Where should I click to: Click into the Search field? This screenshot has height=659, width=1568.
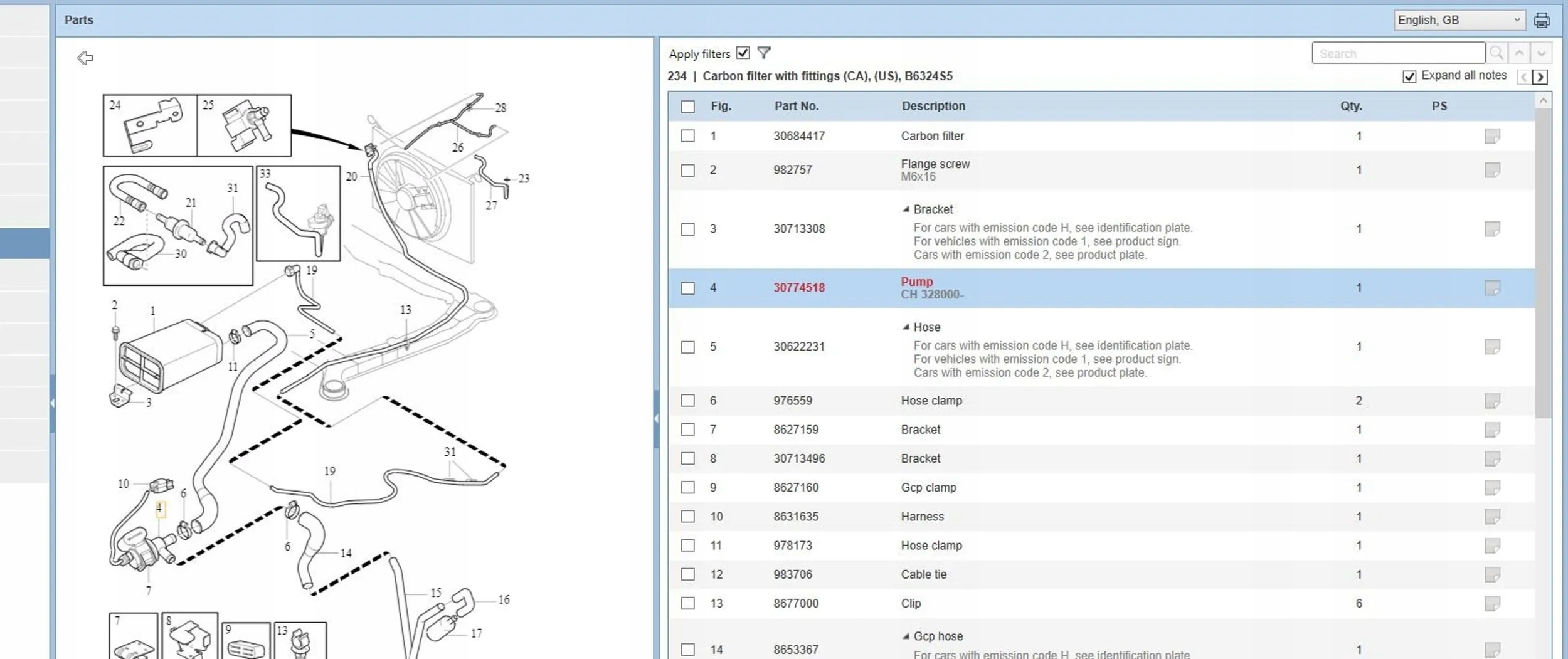click(1398, 53)
